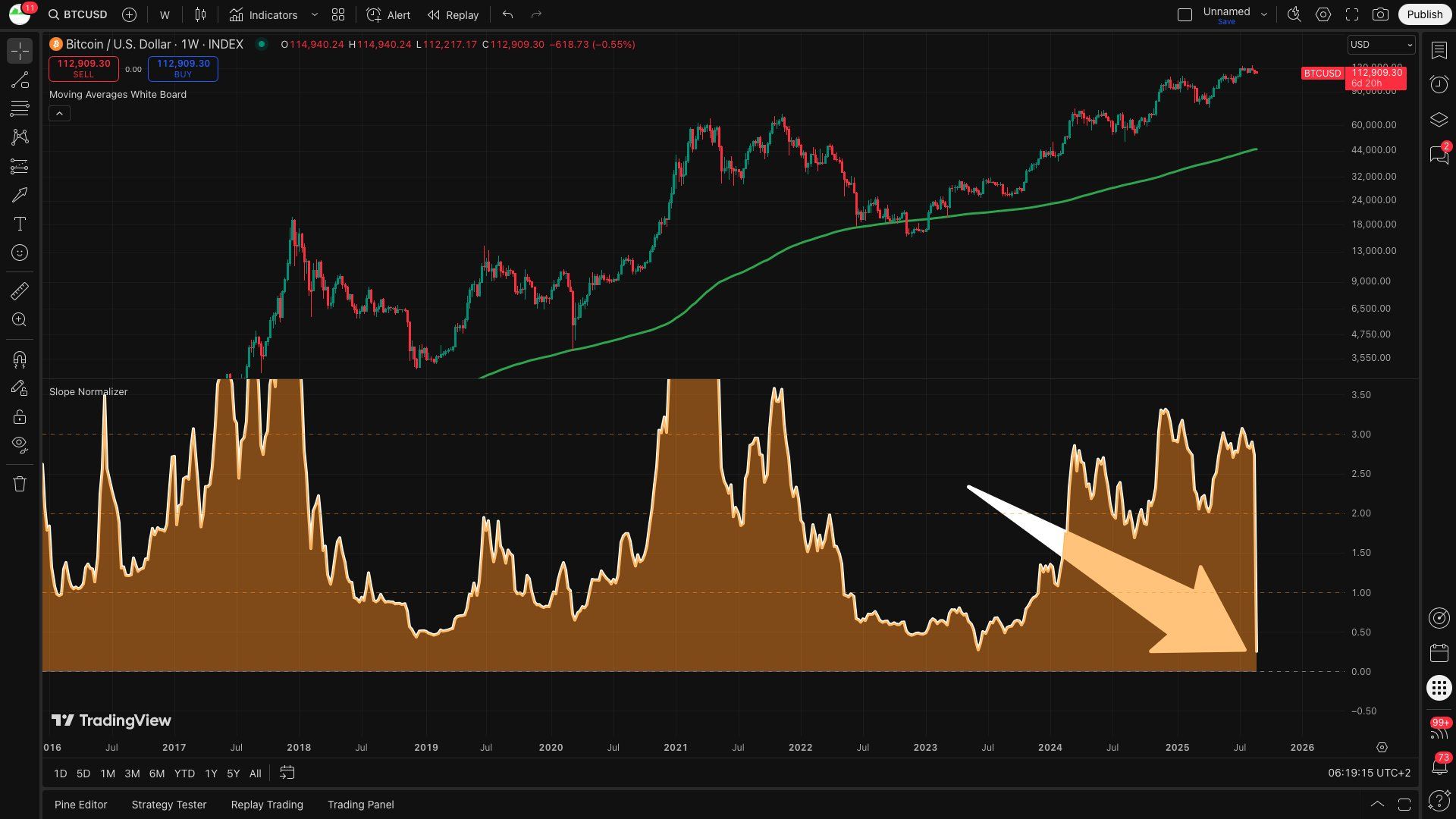This screenshot has width=1456, height=819.
Task: Open the watchlist panel icon
Action: pos(1439,50)
